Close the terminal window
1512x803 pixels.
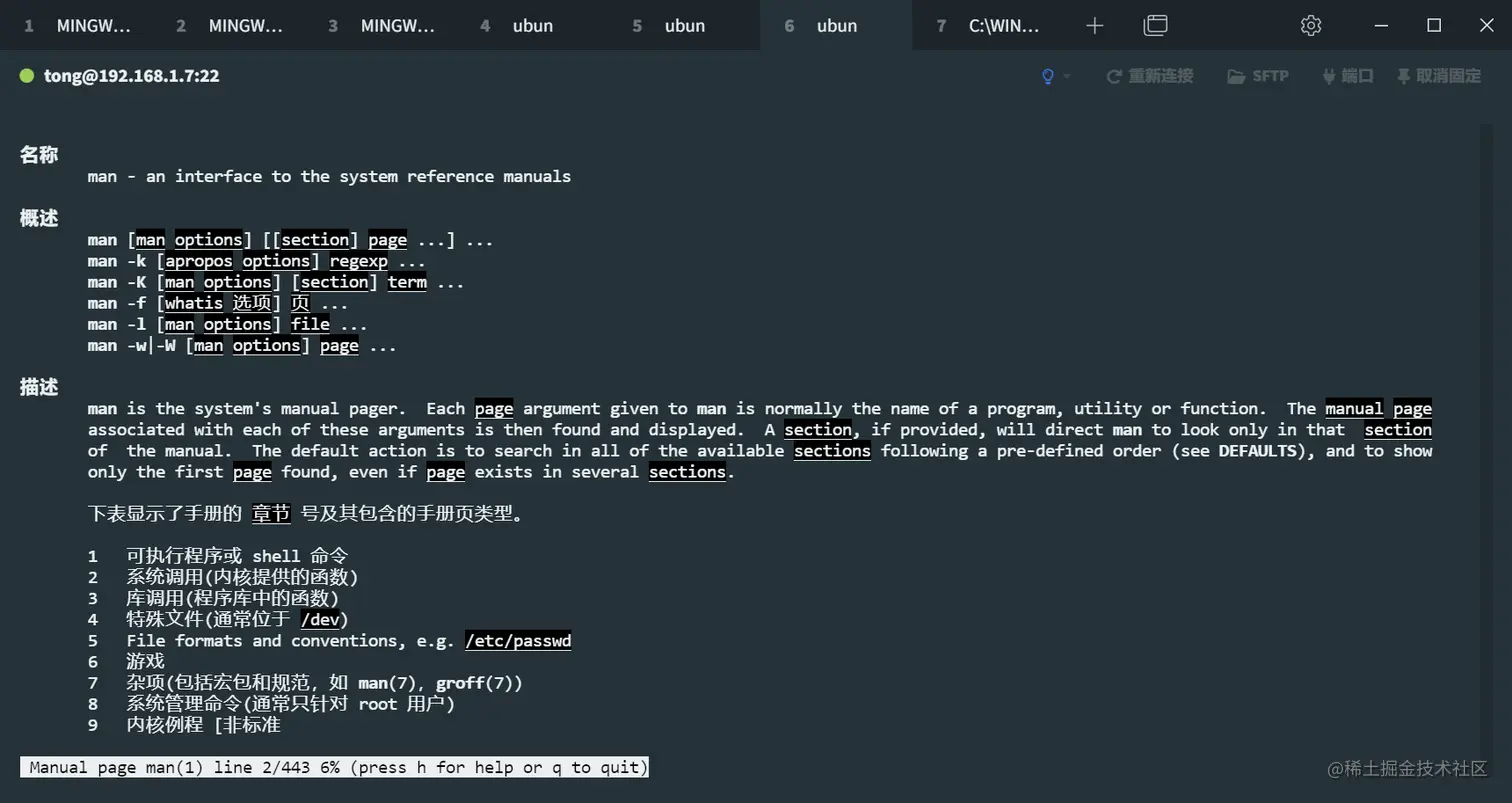pyautogui.click(x=1485, y=26)
